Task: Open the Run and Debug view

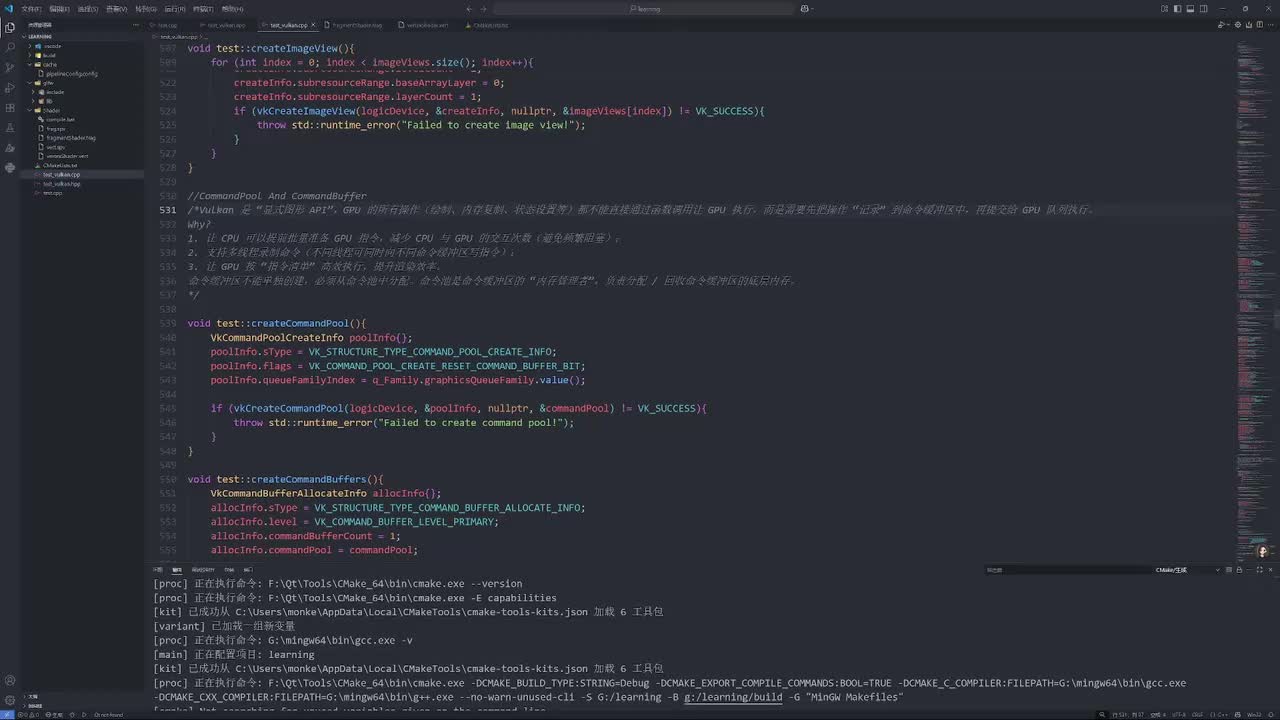Action: pyautogui.click(x=10, y=87)
